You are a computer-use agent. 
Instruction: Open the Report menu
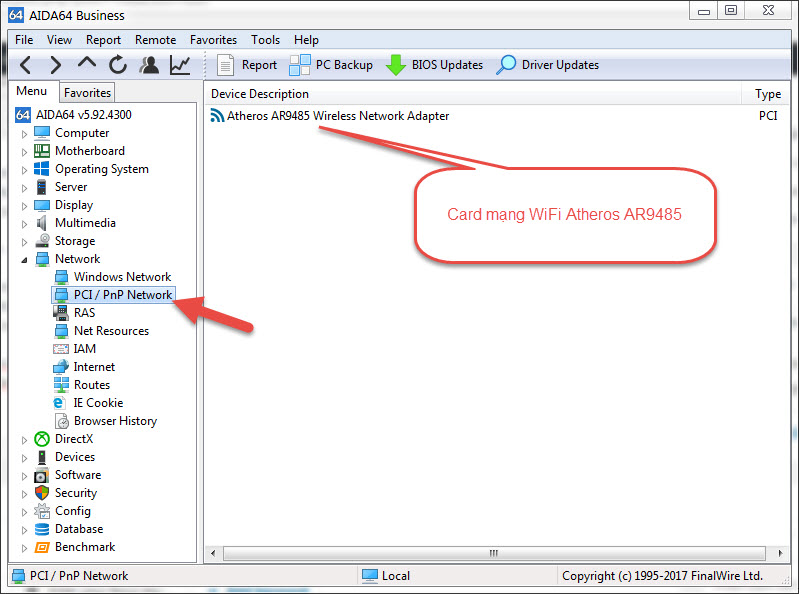103,40
